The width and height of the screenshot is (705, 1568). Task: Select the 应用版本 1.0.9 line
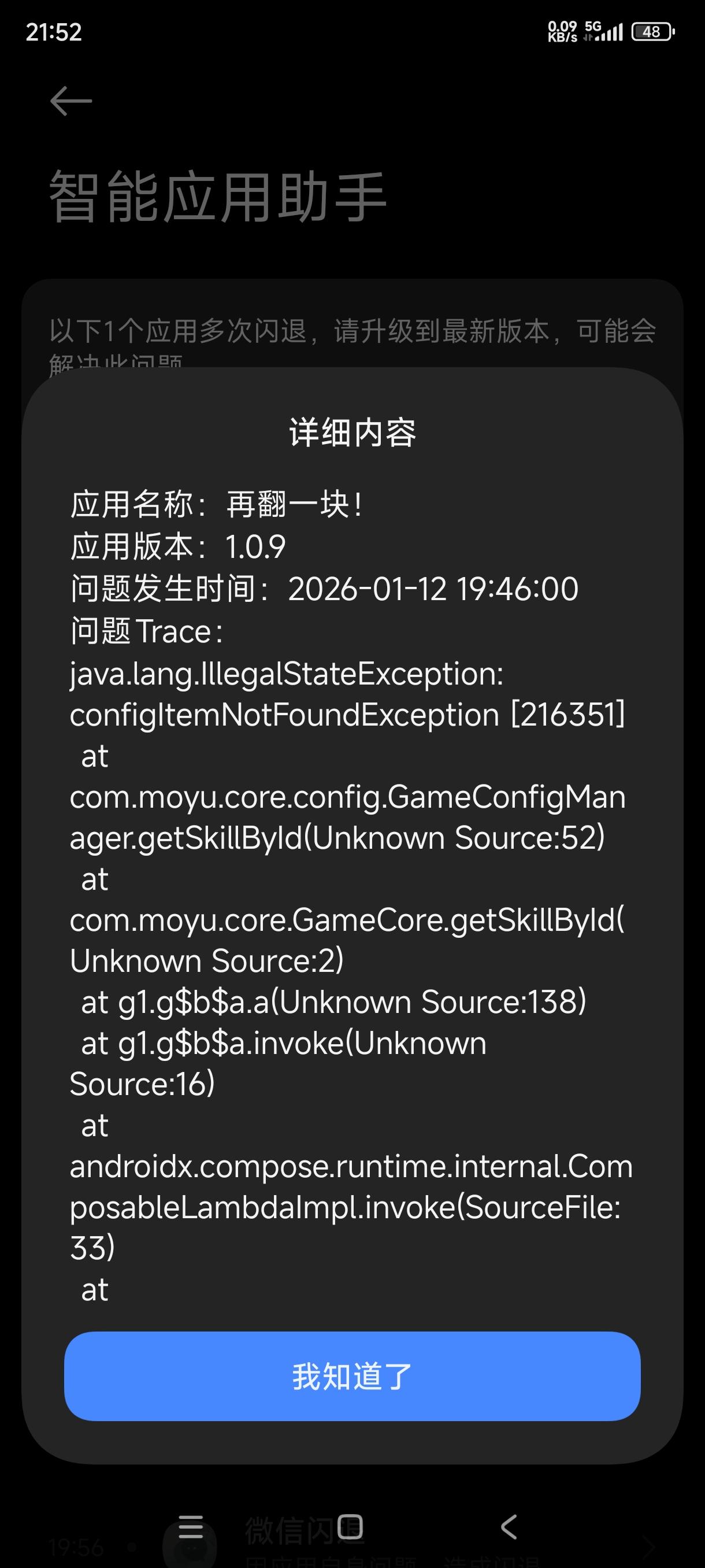coord(177,546)
